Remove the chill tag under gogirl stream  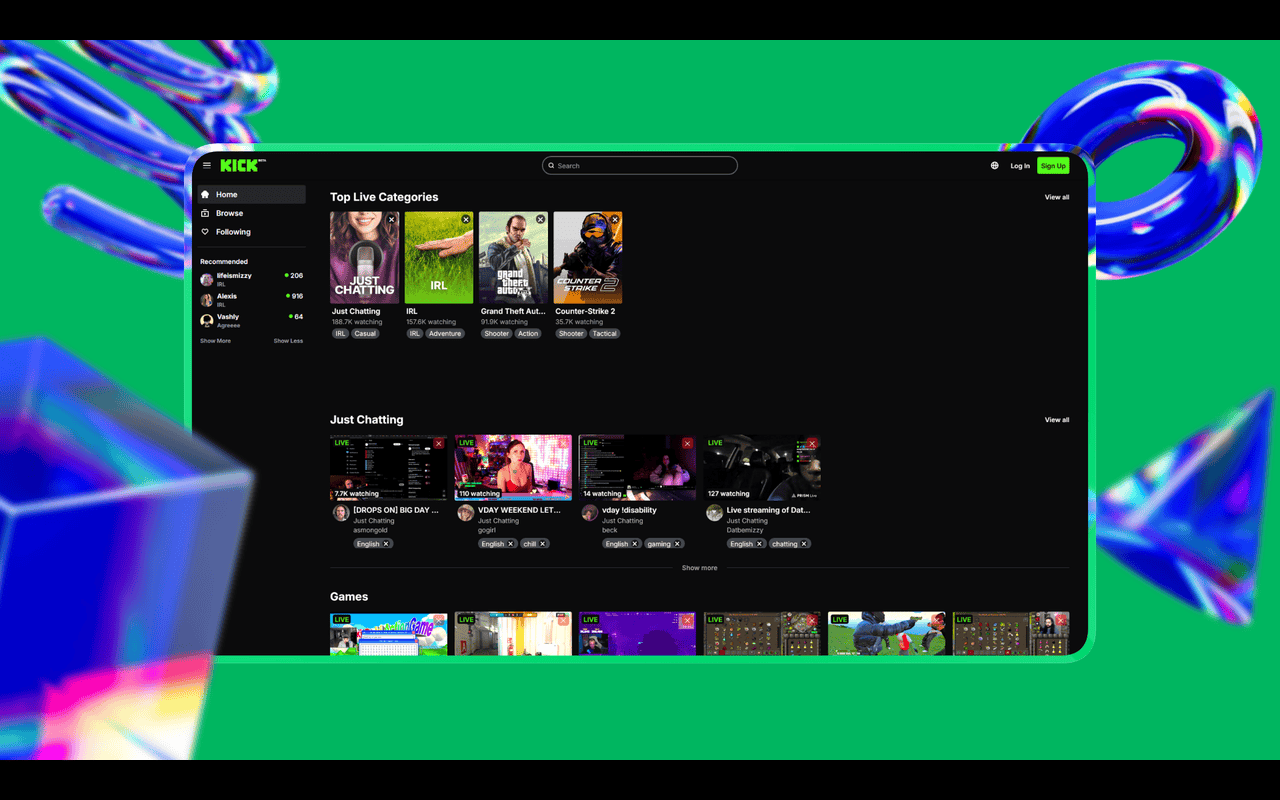tap(543, 544)
